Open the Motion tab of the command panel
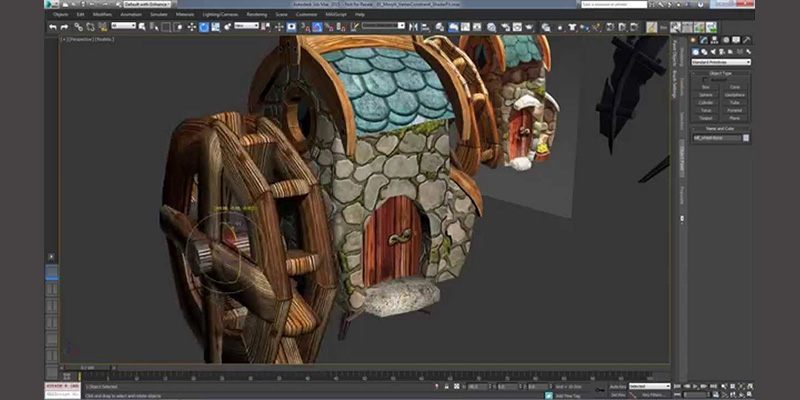Image resolution: width=800 pixels, height=400 pixels. 726,40
